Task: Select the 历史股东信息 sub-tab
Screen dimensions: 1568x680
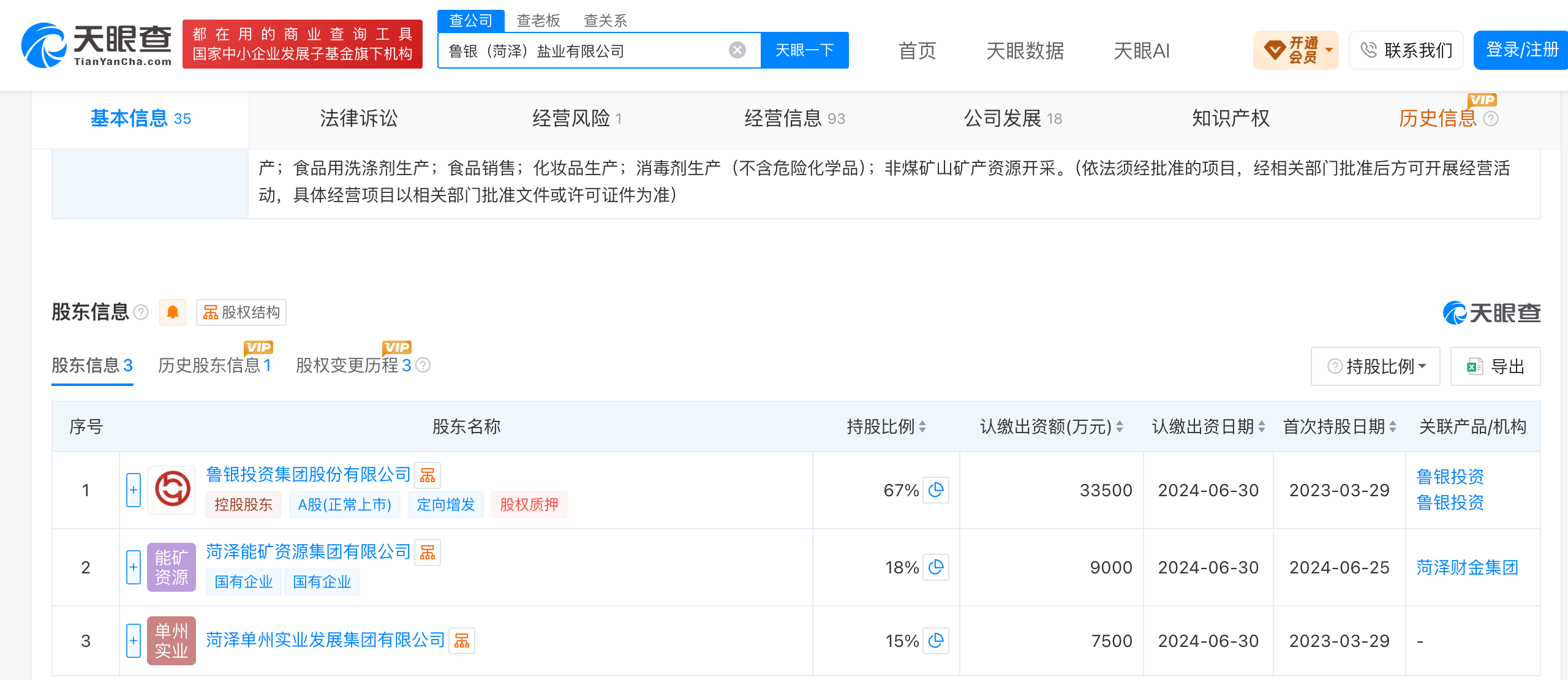Action: click(x=215, y=366)
